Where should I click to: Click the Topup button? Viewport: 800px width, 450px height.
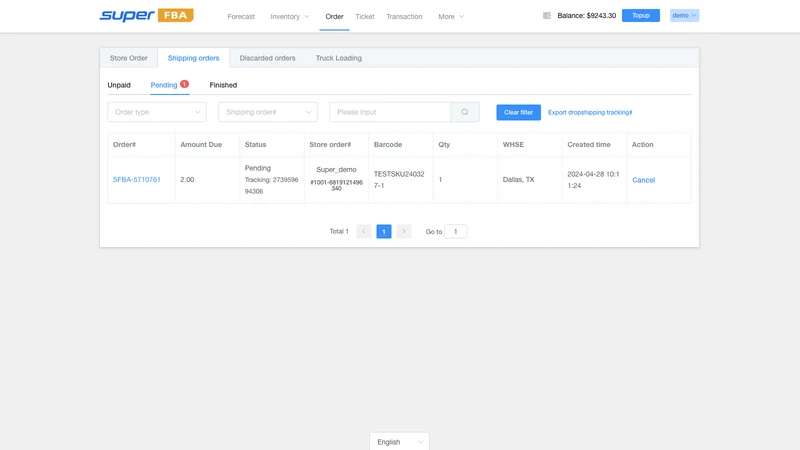tap(641, 16)
